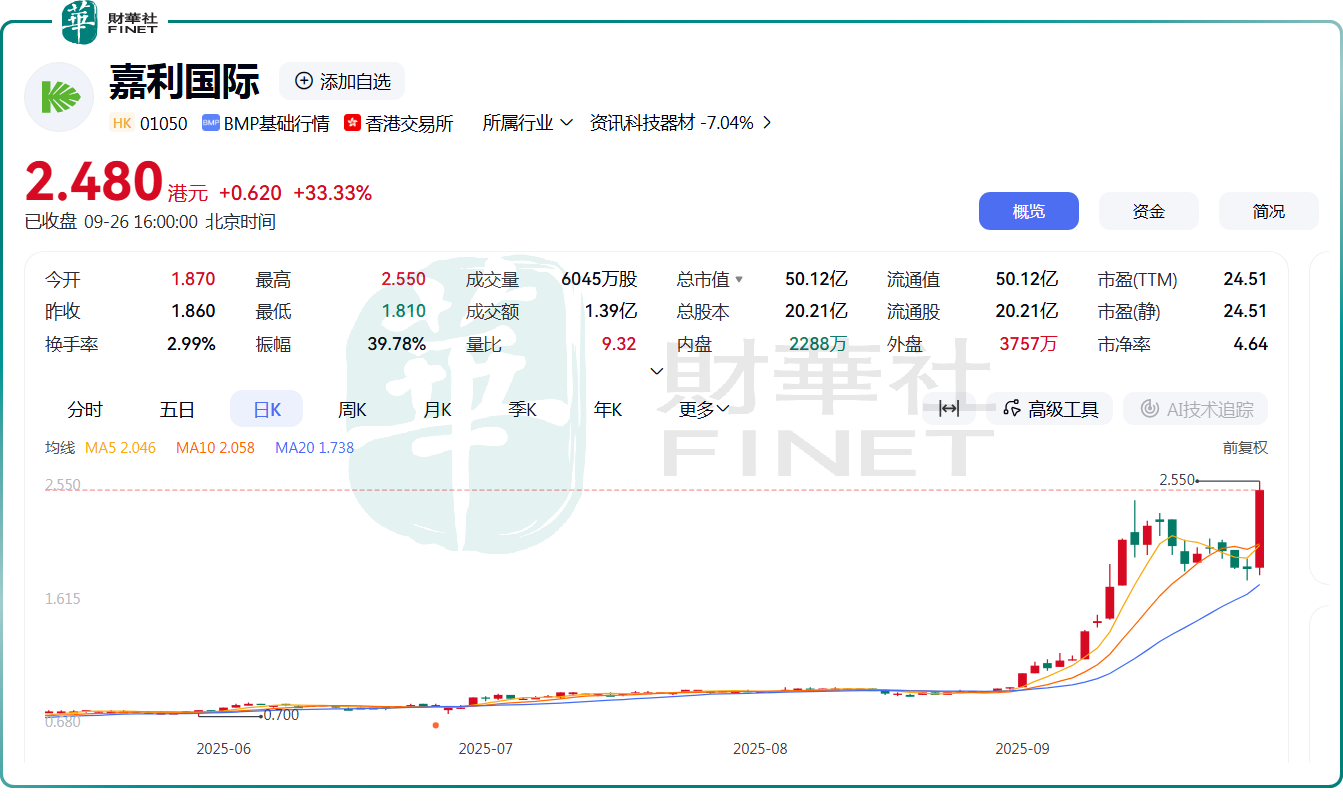
Task: Select 日K chart view
Action: [x=267, y=409]
